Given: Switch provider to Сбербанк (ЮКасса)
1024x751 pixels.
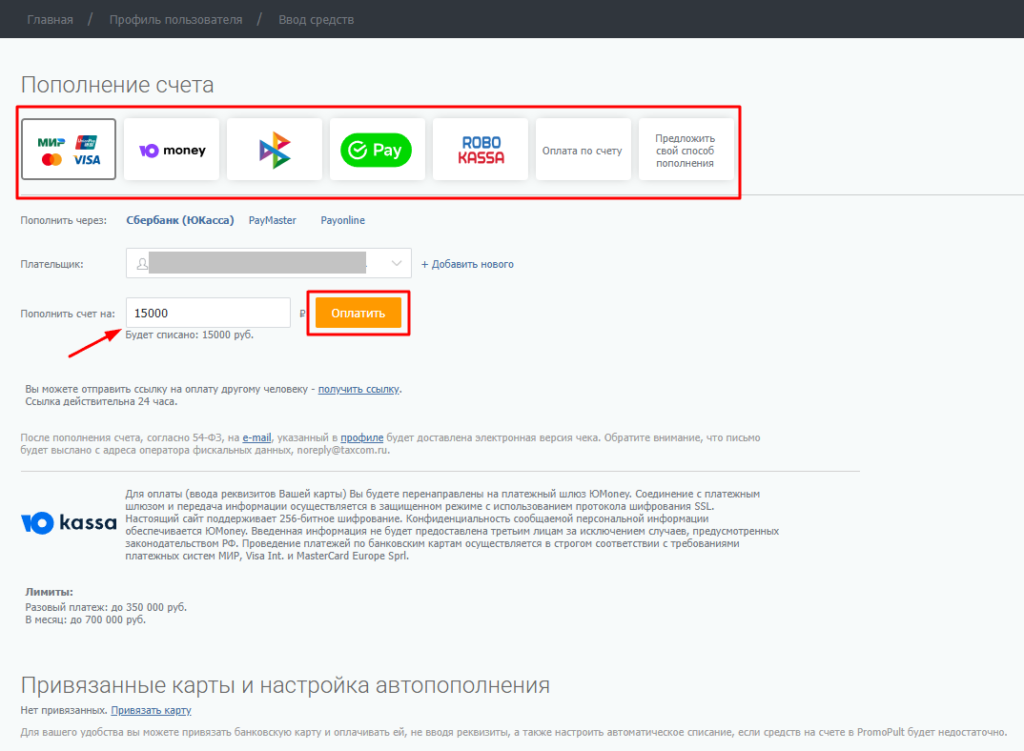Looking at the screenshot, I should 180,220.
